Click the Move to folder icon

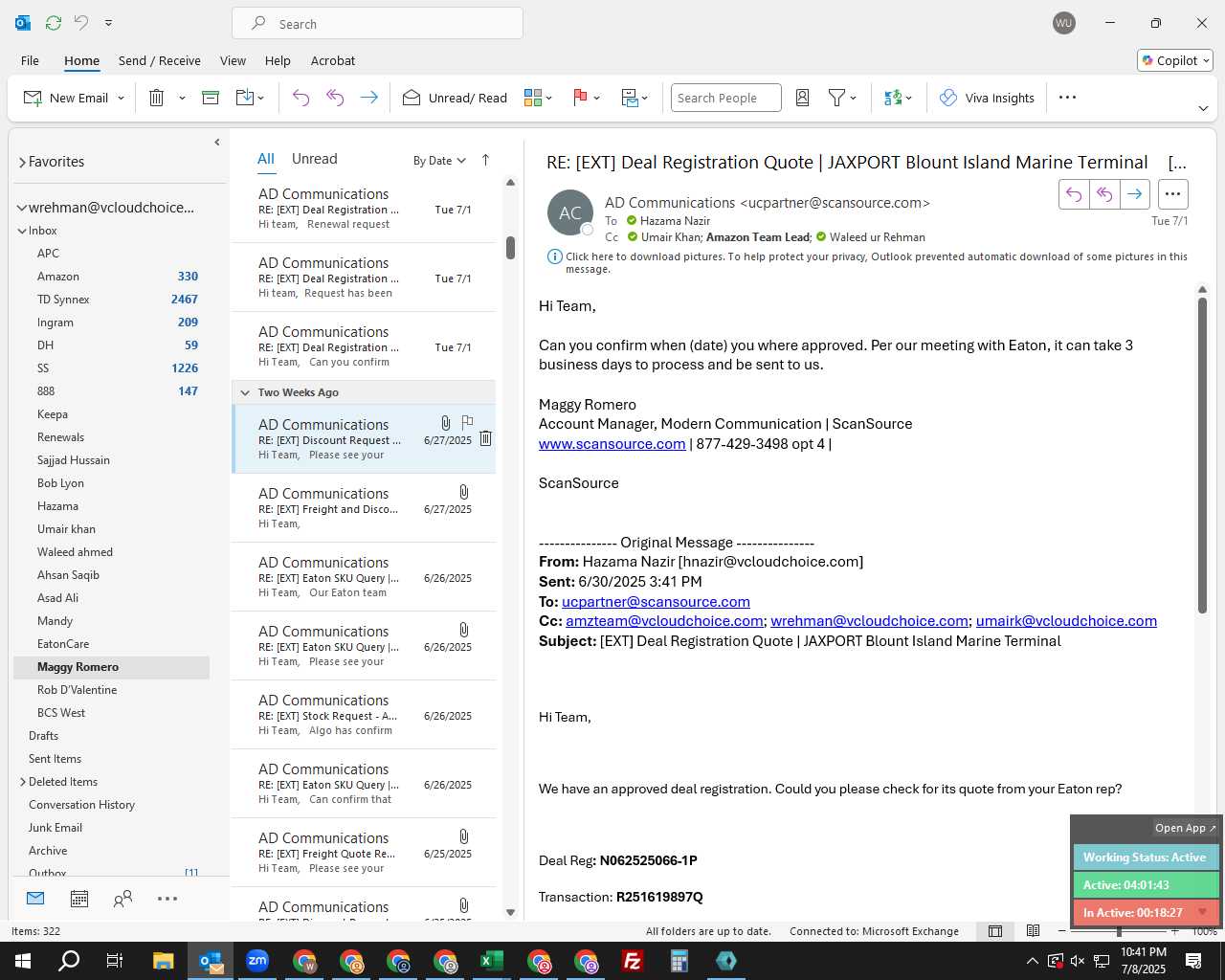coord(244,98)
